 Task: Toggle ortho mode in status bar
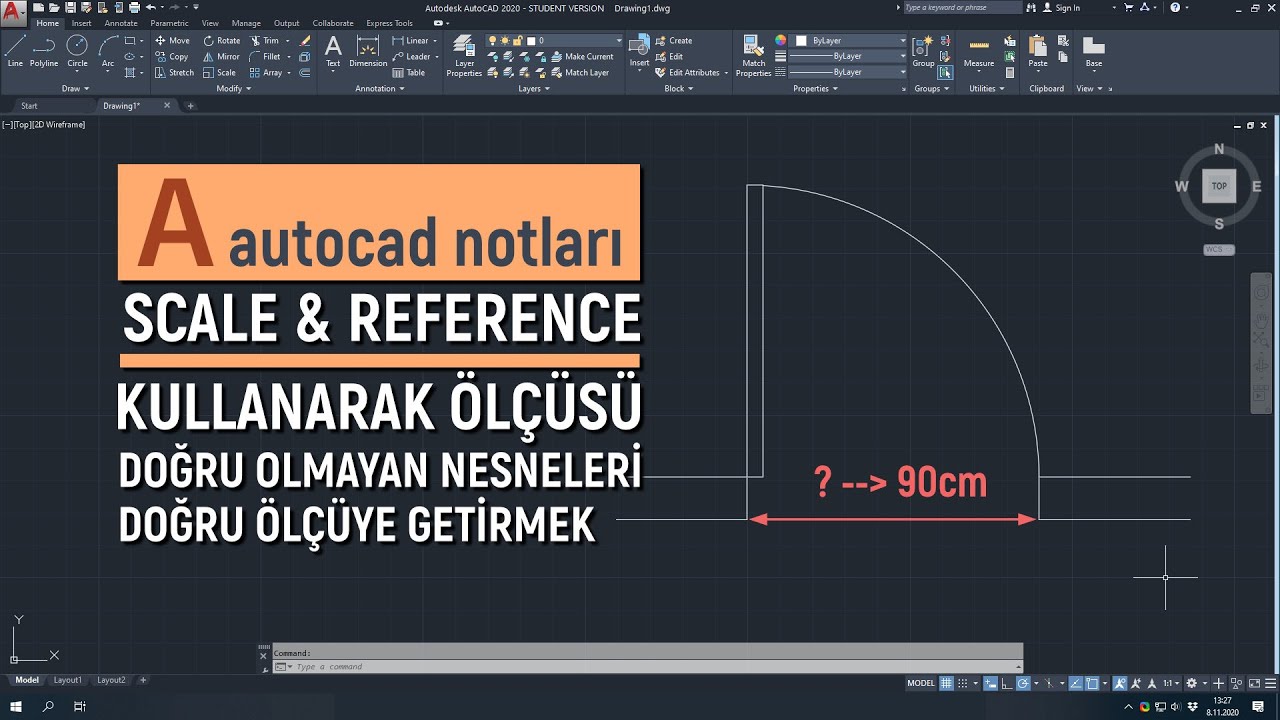click(x=1006, y=683)
